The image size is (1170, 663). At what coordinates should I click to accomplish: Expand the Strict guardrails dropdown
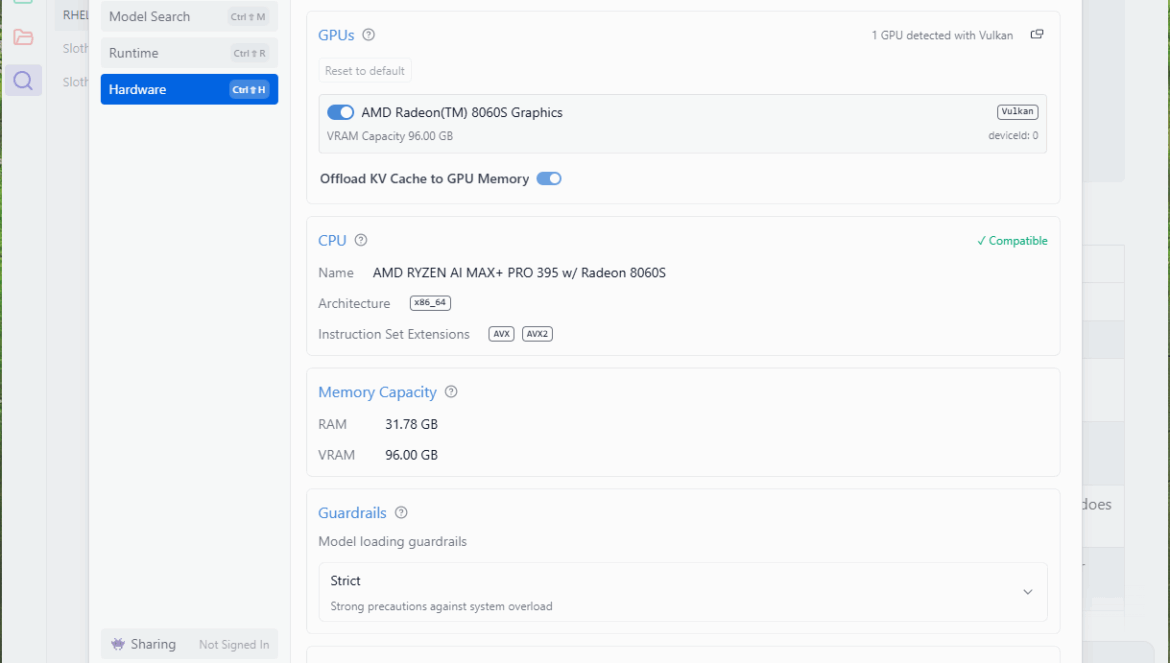682,592
